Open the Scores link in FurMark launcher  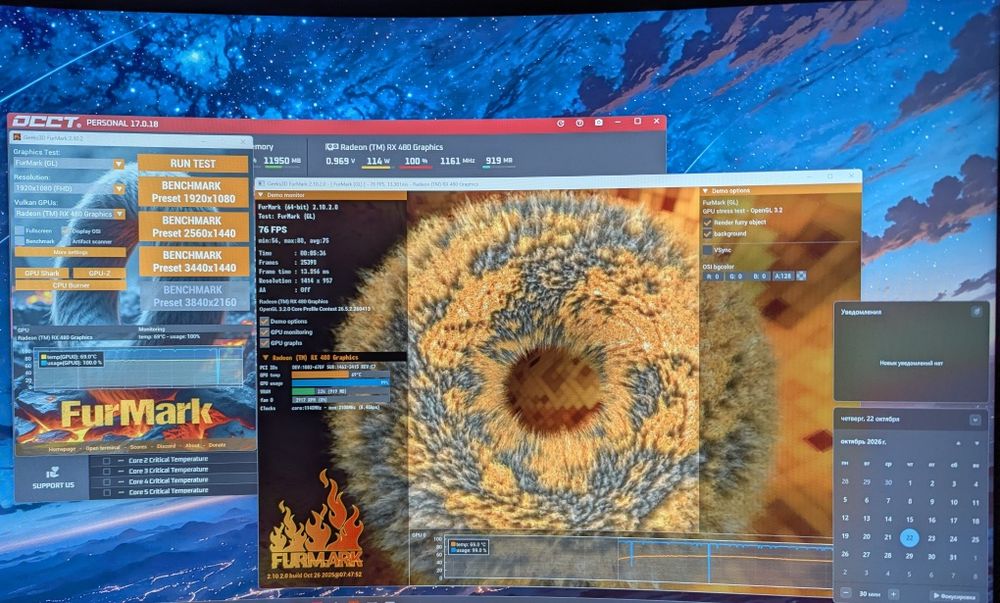pyautogui.click(x=138, y=447)
